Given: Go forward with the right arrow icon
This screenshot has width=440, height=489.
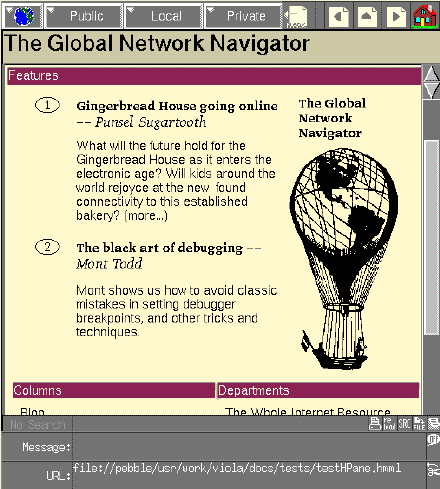Looking at the screenshot, I should click(396, 16).
